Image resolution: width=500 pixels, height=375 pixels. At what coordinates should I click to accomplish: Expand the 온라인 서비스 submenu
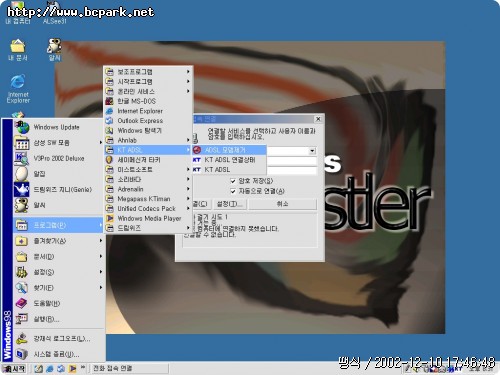(149, 91)
